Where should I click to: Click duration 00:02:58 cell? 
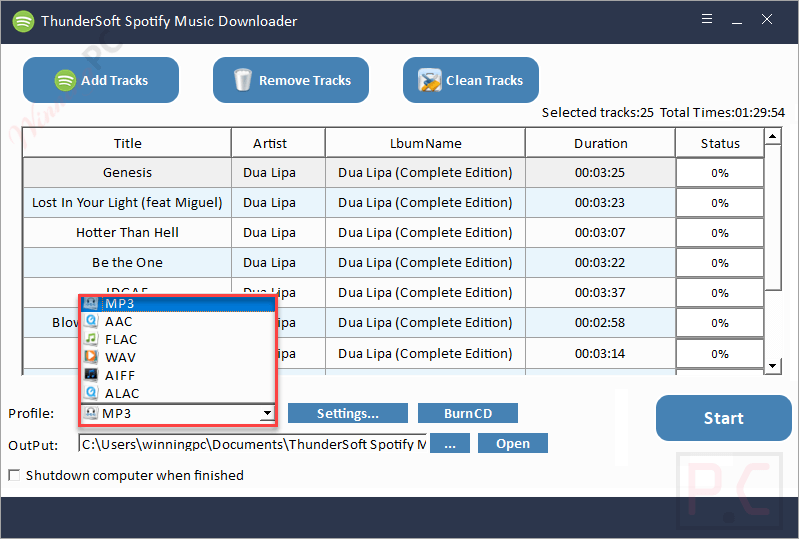tap(600, 323)
